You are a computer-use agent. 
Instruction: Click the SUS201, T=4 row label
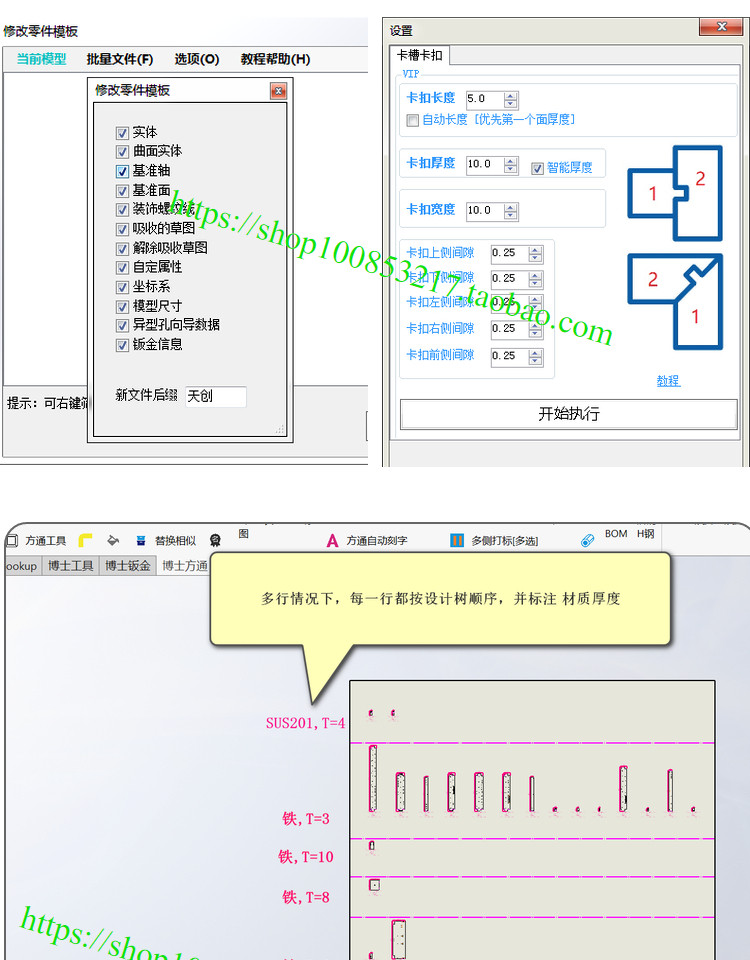click(306, 723)
